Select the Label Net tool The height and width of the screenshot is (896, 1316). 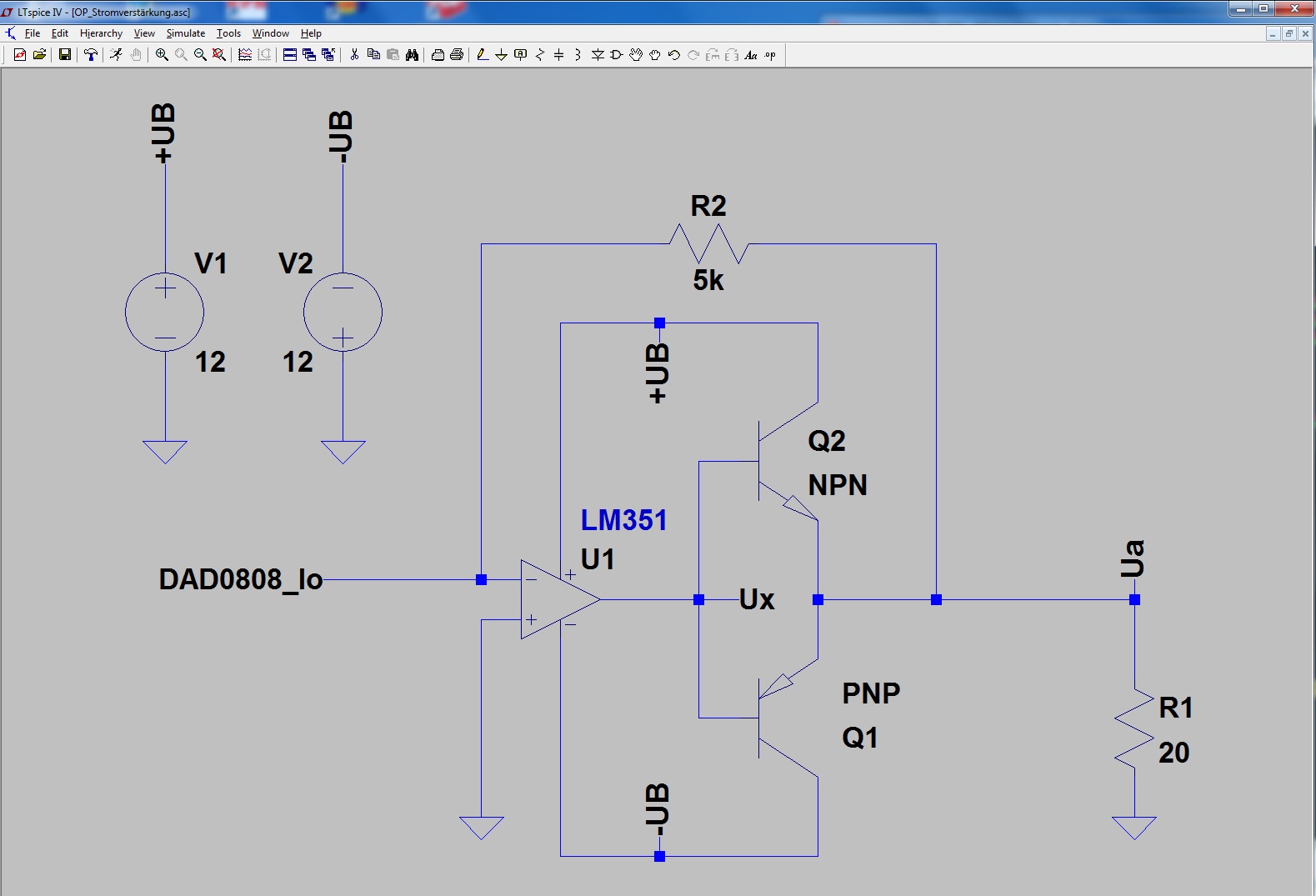point(521,55)
